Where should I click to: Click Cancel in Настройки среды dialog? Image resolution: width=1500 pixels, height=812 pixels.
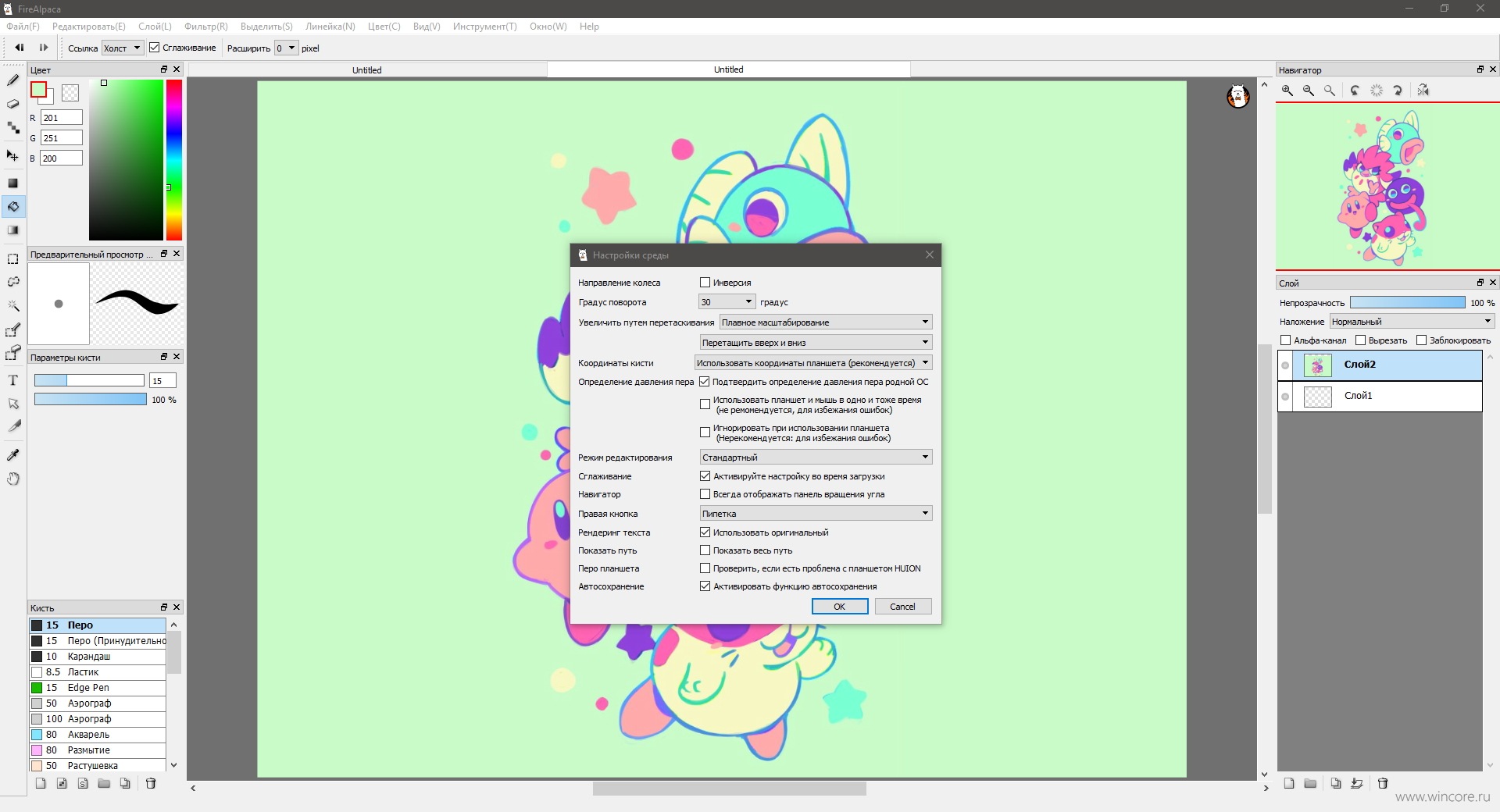point(902,607)
